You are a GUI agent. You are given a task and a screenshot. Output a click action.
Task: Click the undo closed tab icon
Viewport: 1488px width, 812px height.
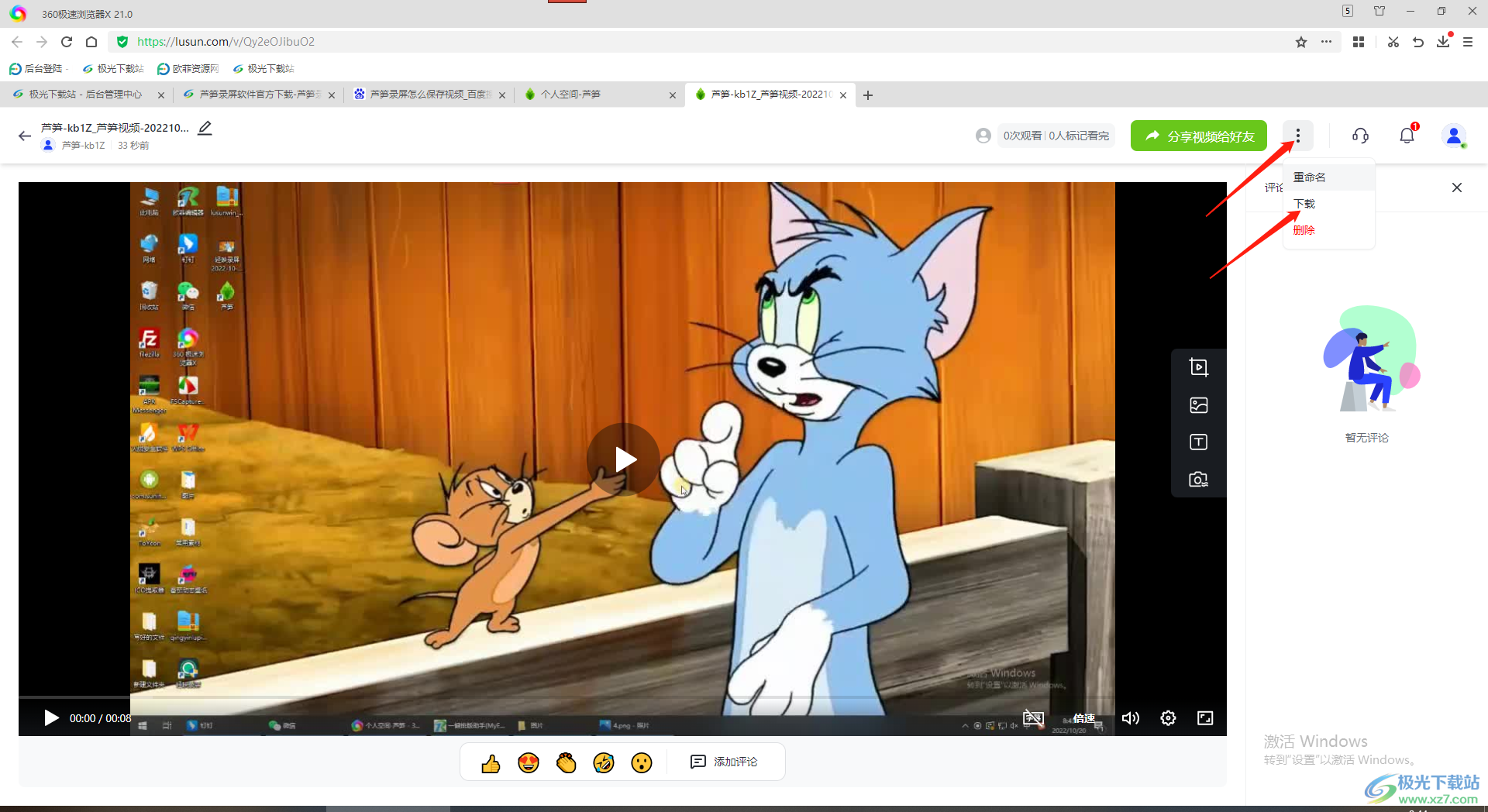click(1418, 42)
